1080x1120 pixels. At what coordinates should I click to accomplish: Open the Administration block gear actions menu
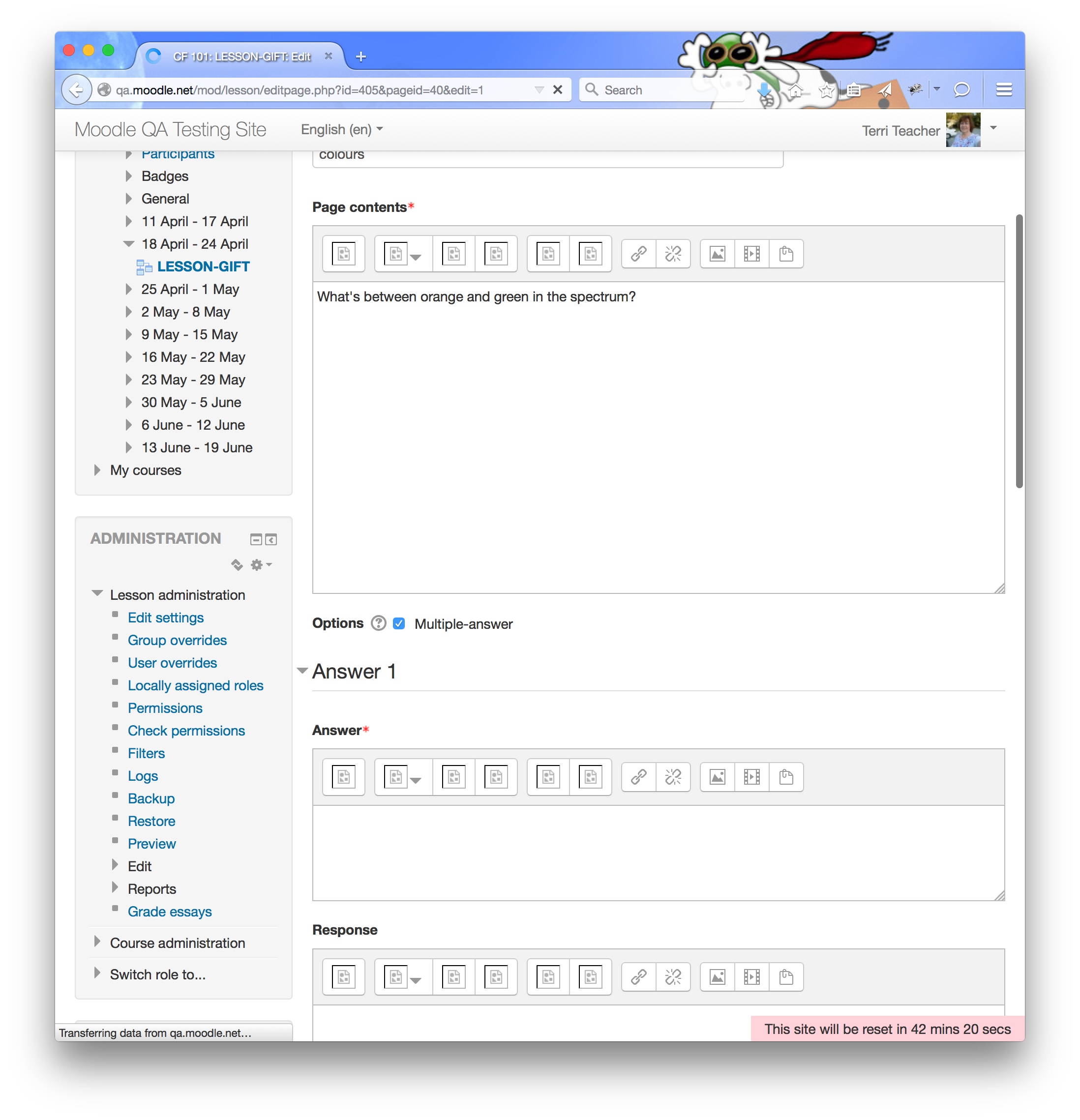point(261,565)
